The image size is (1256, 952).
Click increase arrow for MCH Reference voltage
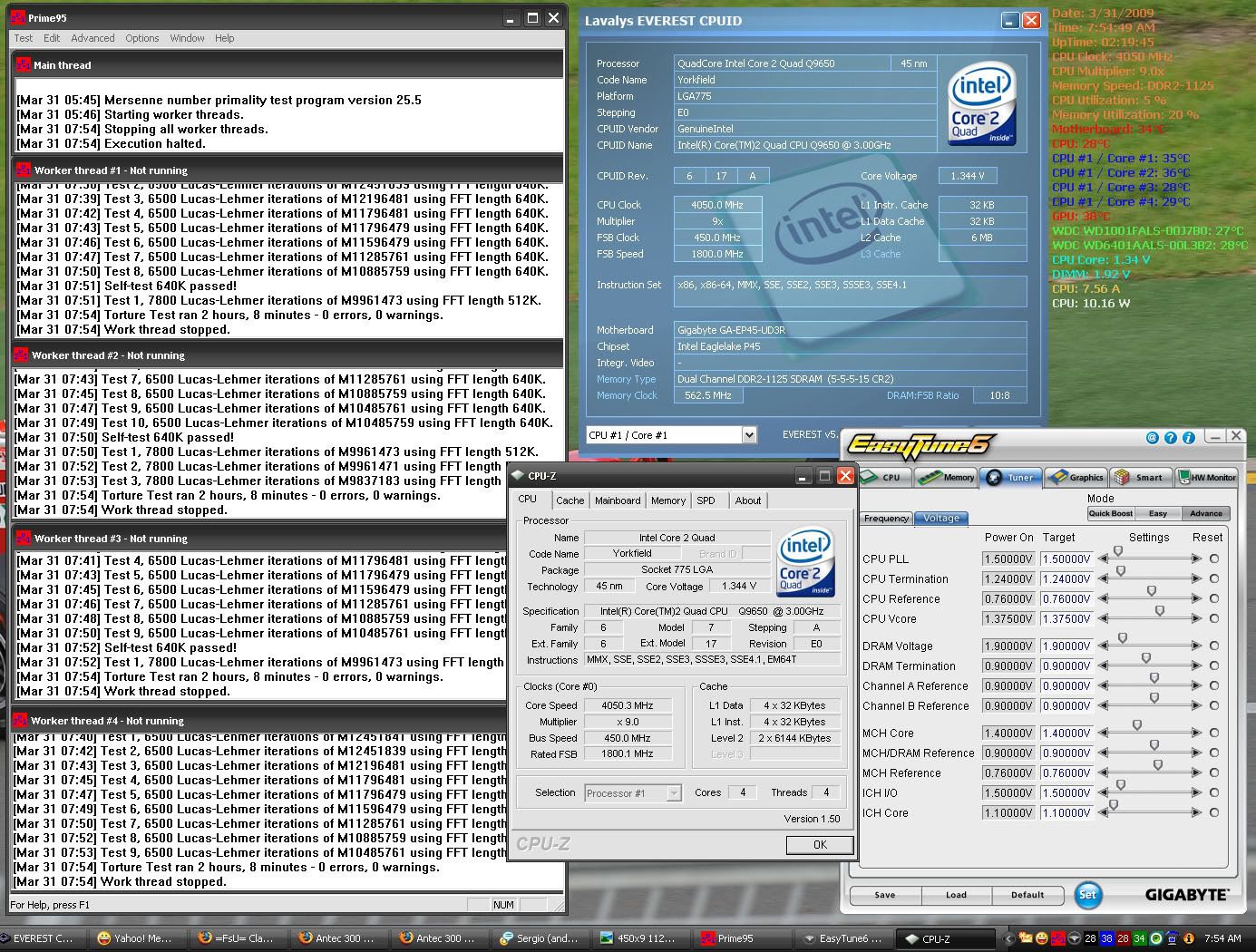pyautogui.click(x=1197, y=772)
